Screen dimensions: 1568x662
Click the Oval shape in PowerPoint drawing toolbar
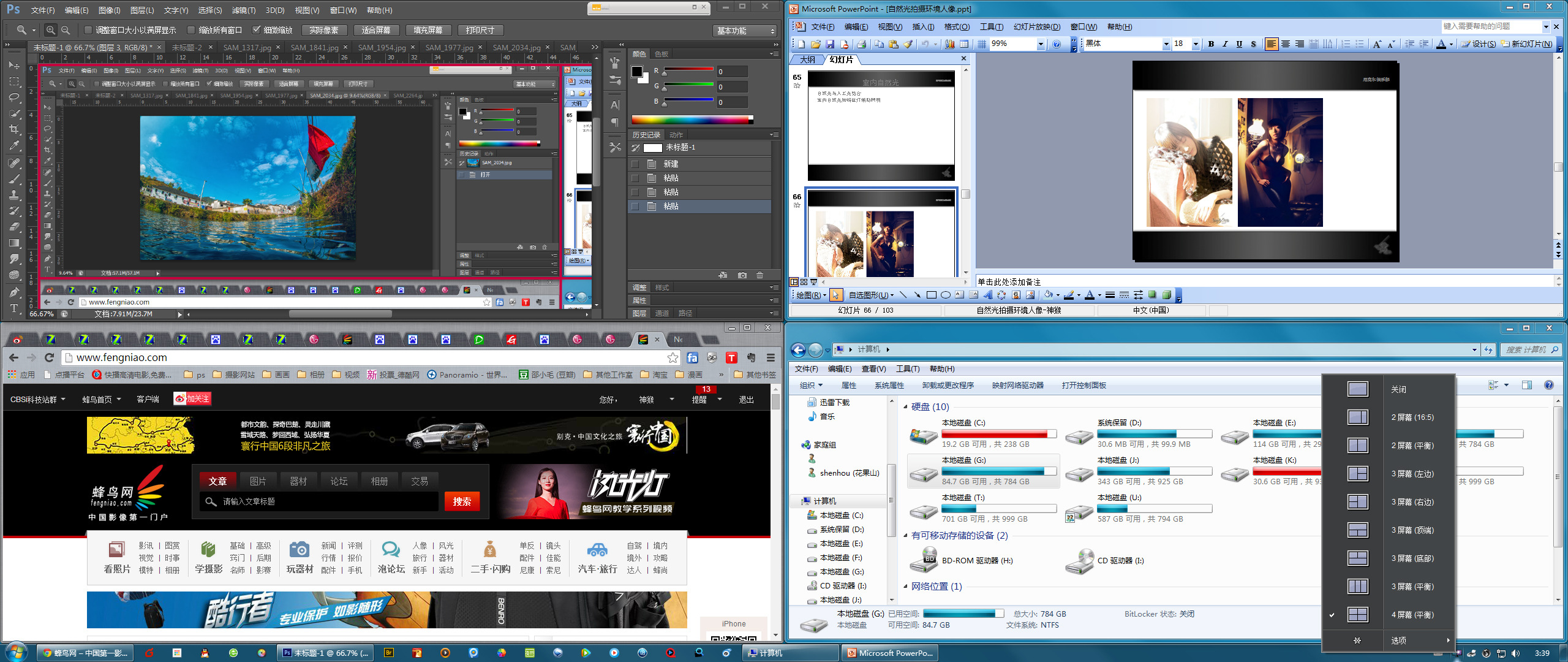(946, 295)
